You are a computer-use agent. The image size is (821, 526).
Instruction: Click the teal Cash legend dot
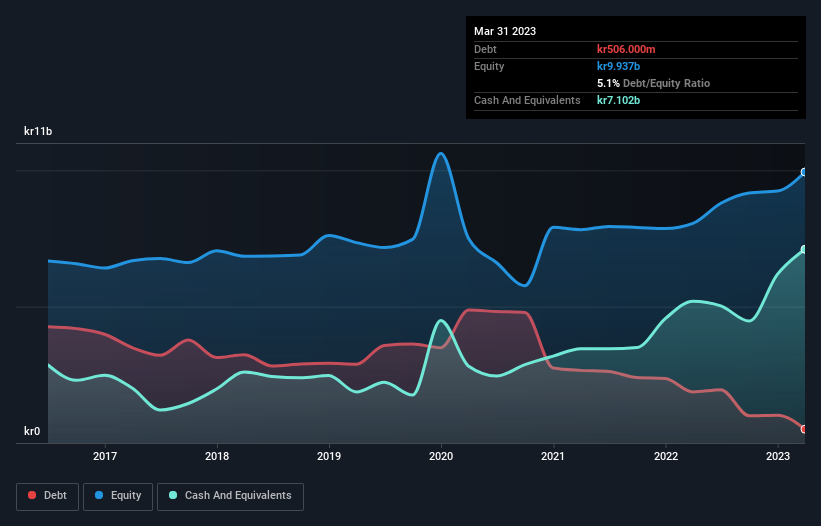coord(173,495)
